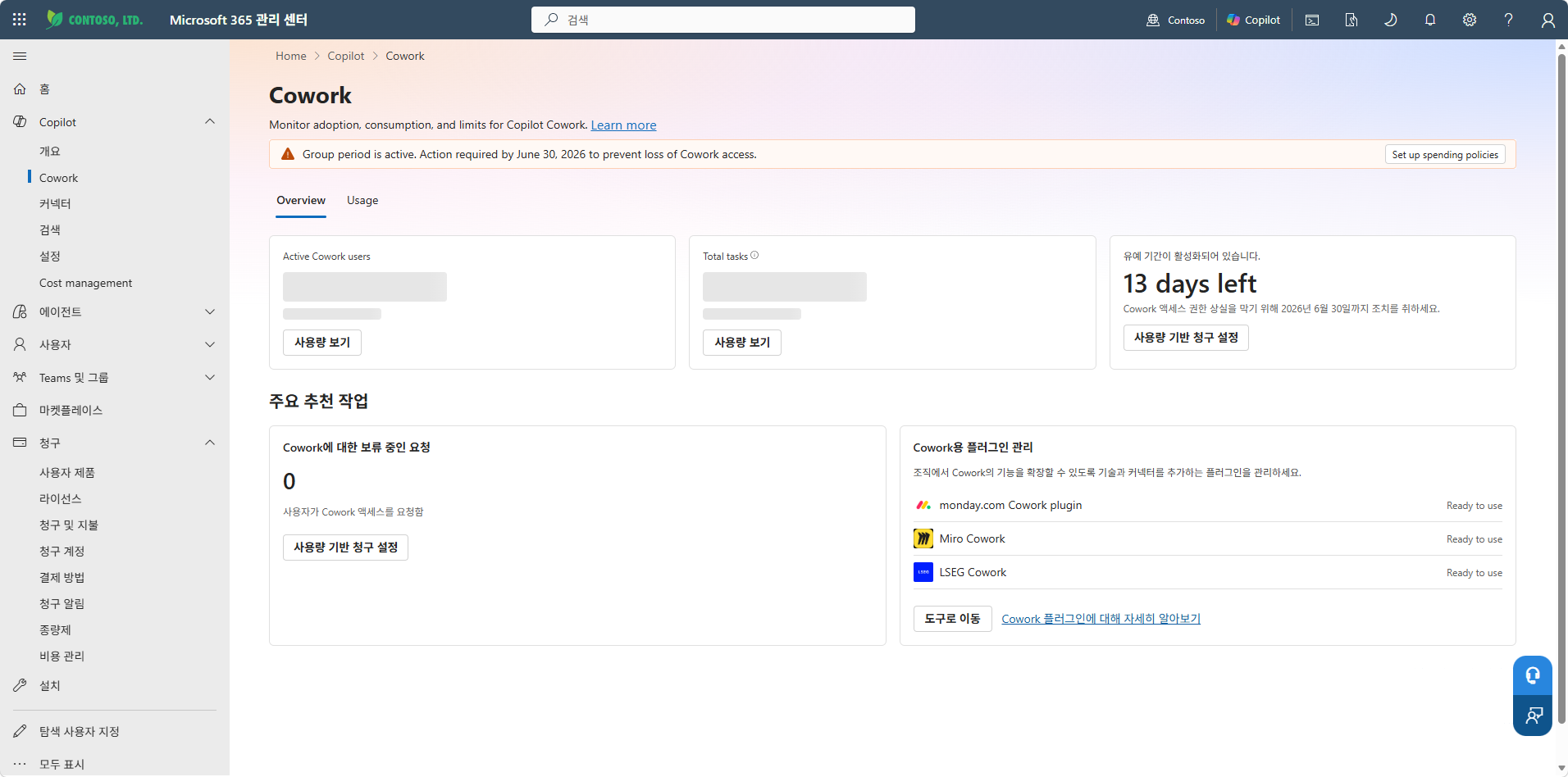
Task: Click the Miro Cowork plugin icon
Action: [923, 538]
